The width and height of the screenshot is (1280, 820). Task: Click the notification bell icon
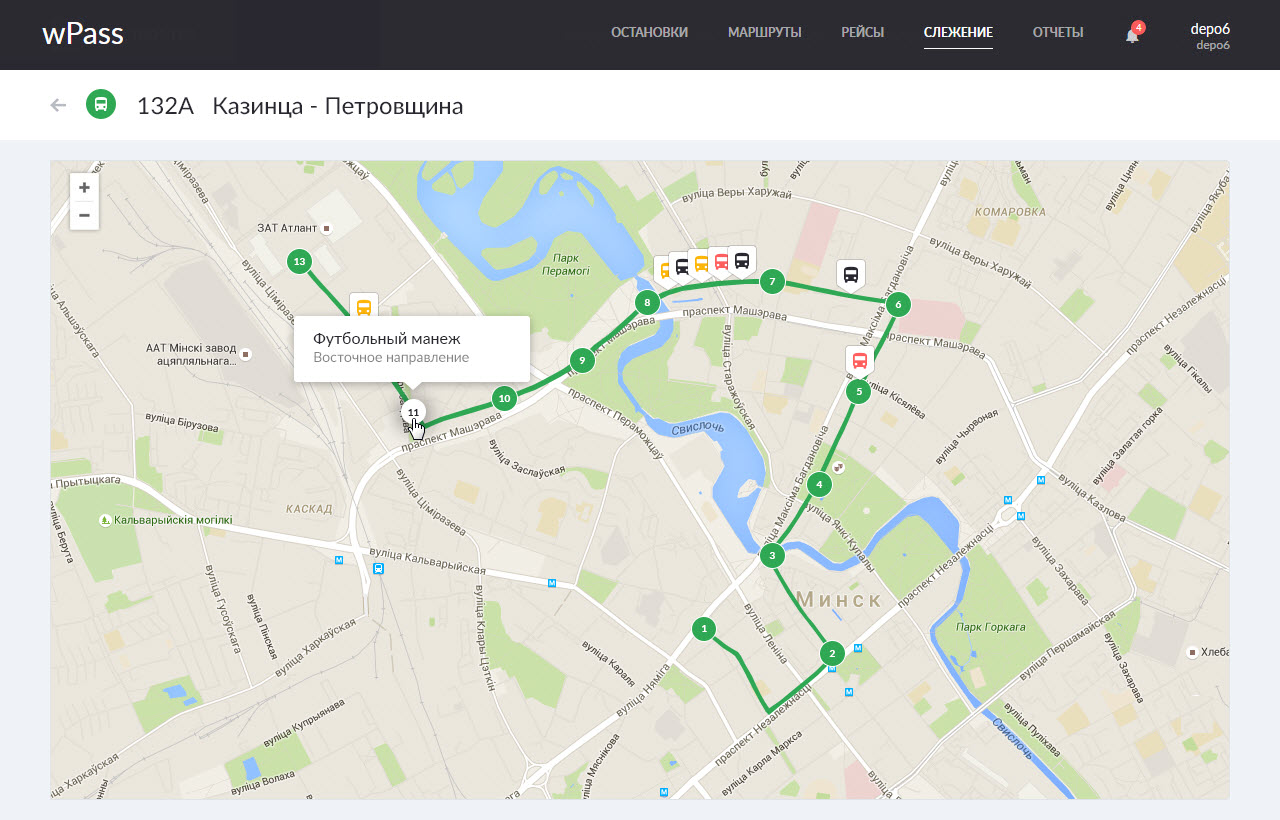click(1132, 35)
